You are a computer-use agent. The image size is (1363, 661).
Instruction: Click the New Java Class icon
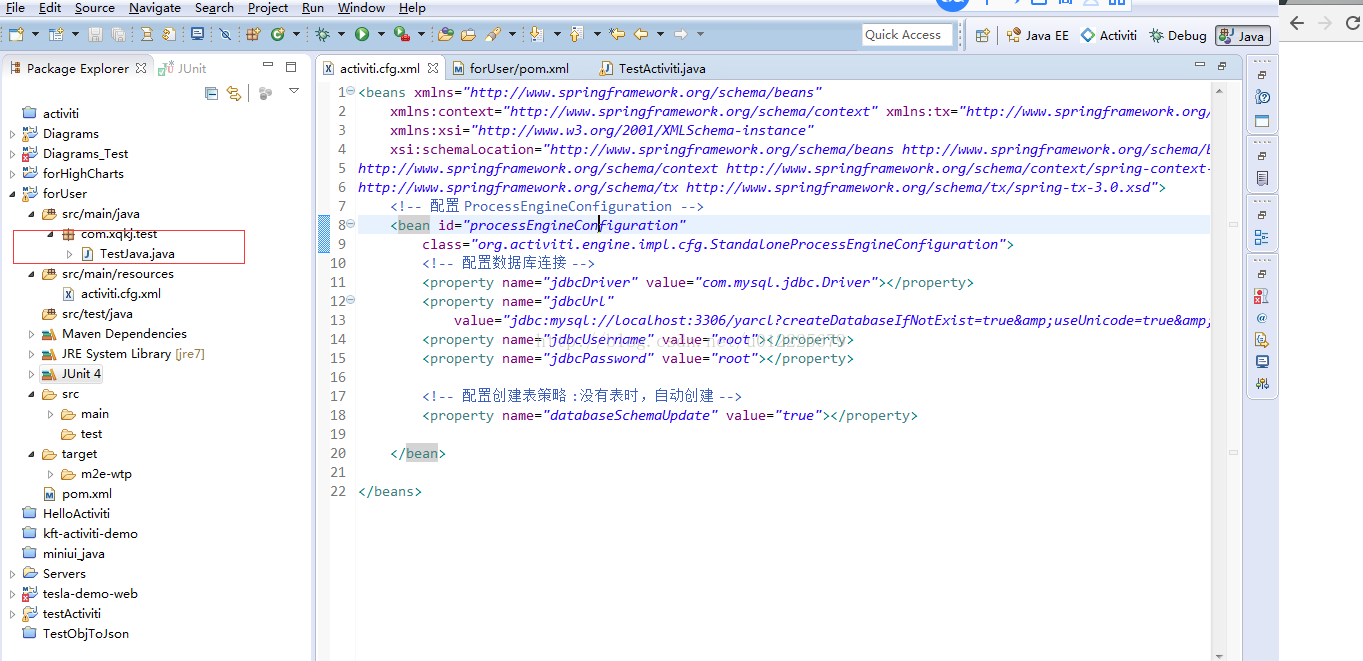pos(277,34)
